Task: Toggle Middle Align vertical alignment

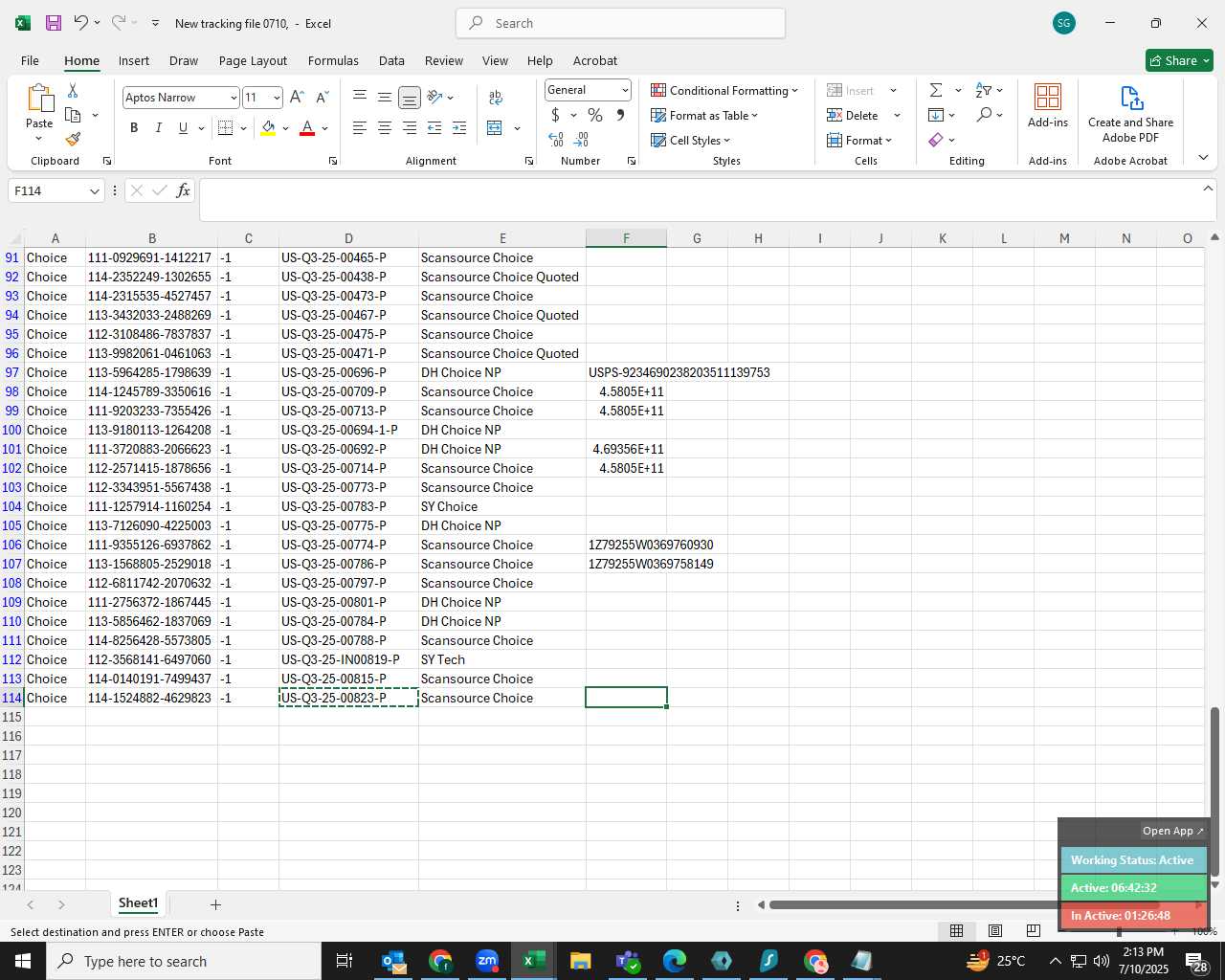Action: (x=385, y=97)
